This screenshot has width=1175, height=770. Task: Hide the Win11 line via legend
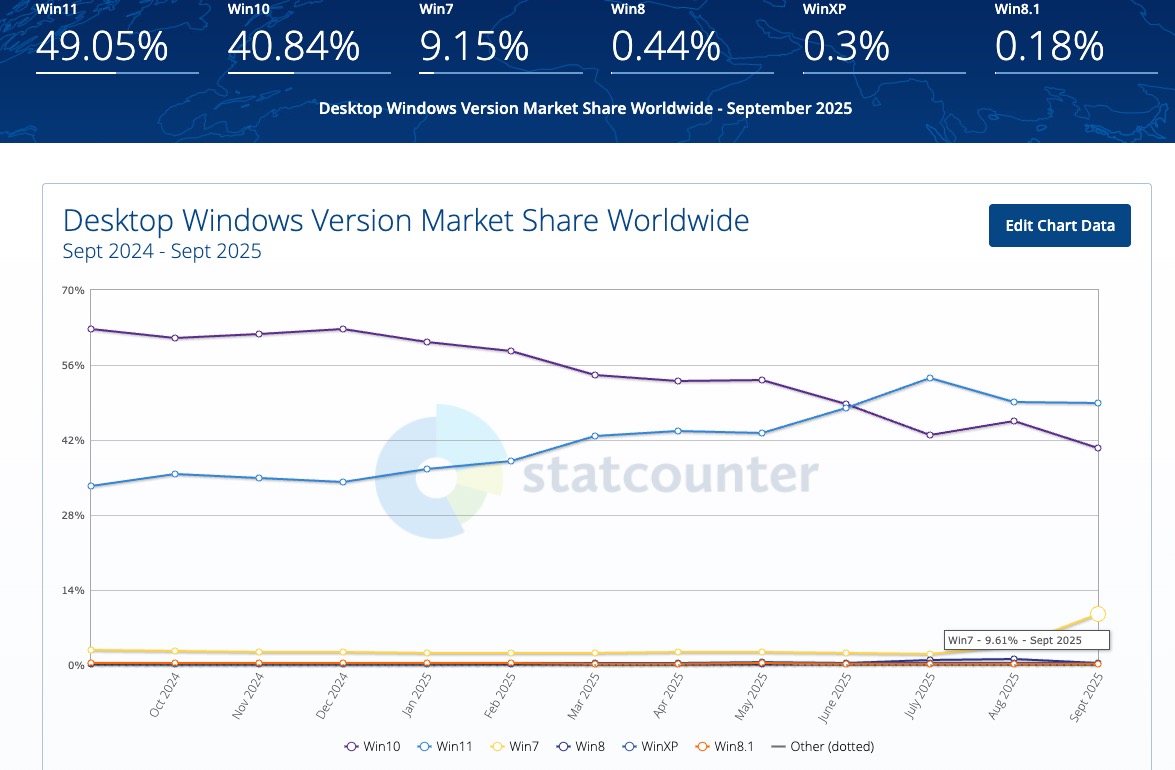pos(445,746)
